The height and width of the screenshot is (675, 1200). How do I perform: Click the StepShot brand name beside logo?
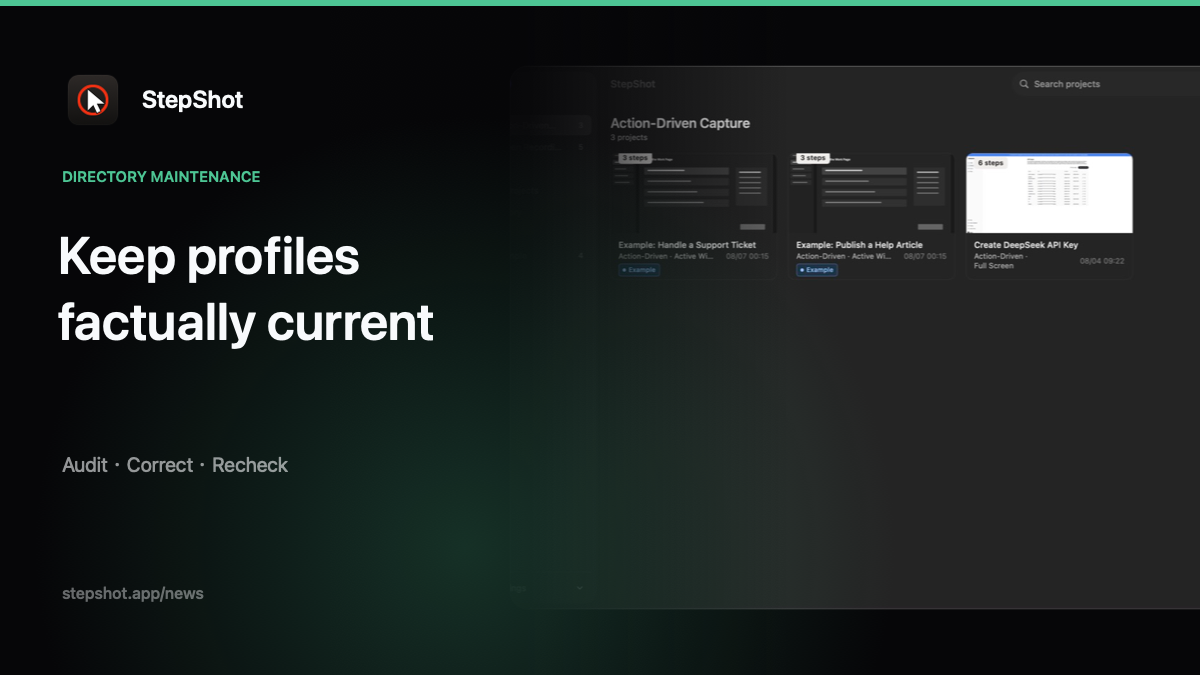[192, 100]
